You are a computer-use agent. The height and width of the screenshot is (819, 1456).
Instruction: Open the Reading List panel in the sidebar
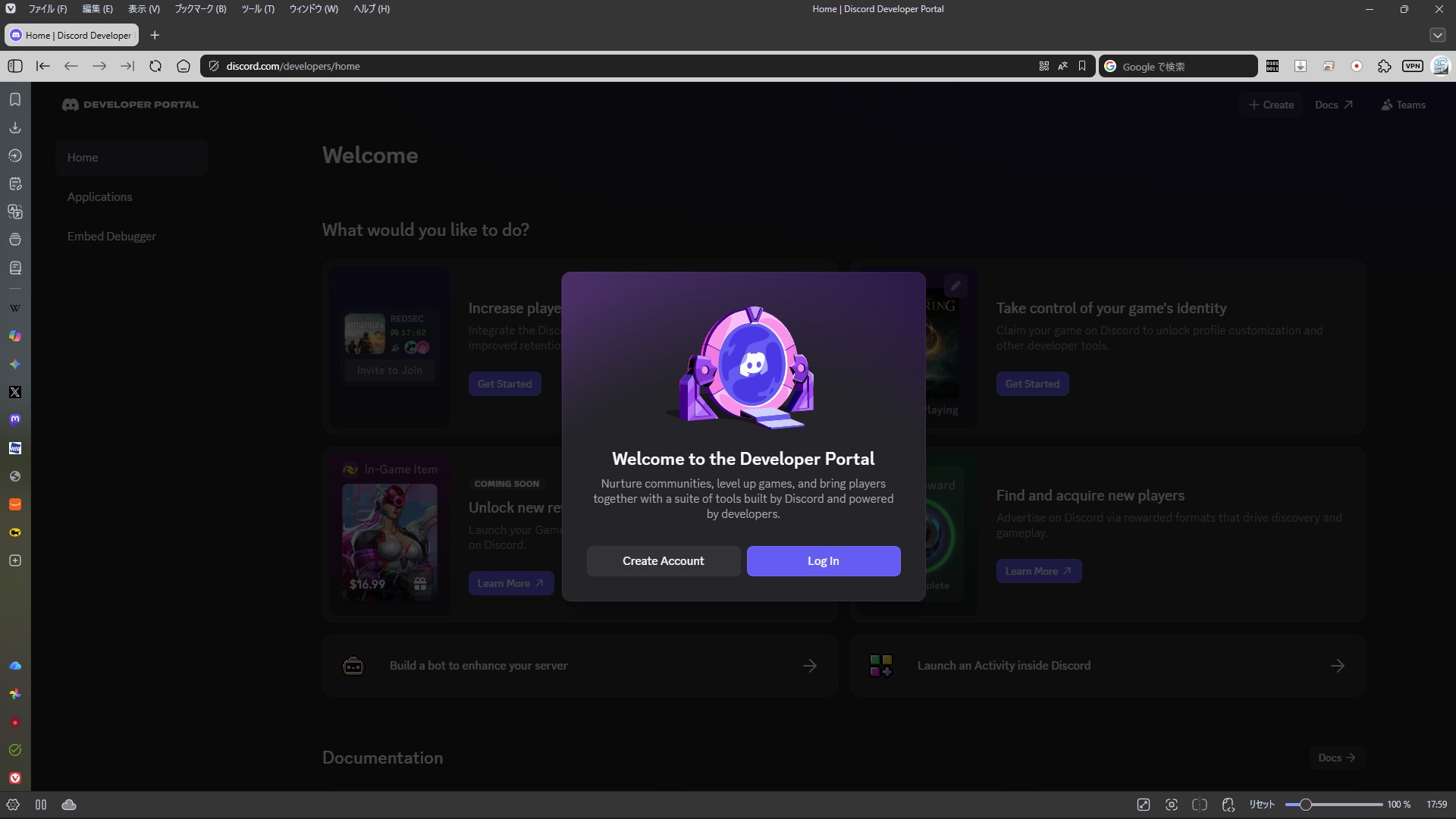pyautogui.click(x=15, y=268)
